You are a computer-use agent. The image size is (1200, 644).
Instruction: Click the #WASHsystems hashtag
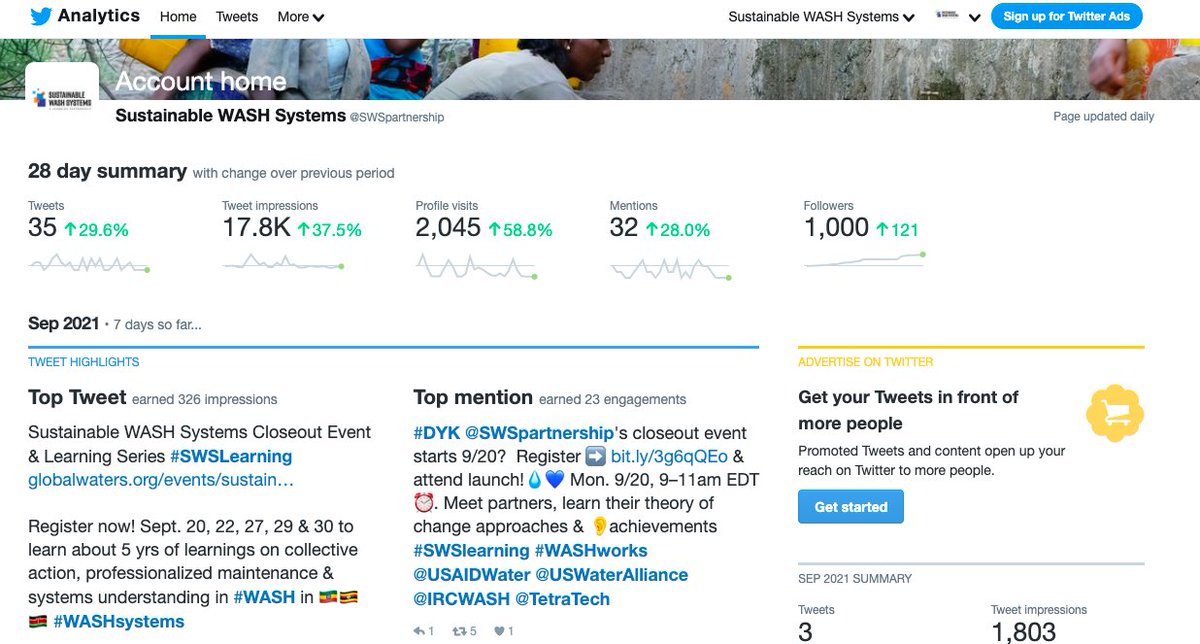[x=118, y=621]
